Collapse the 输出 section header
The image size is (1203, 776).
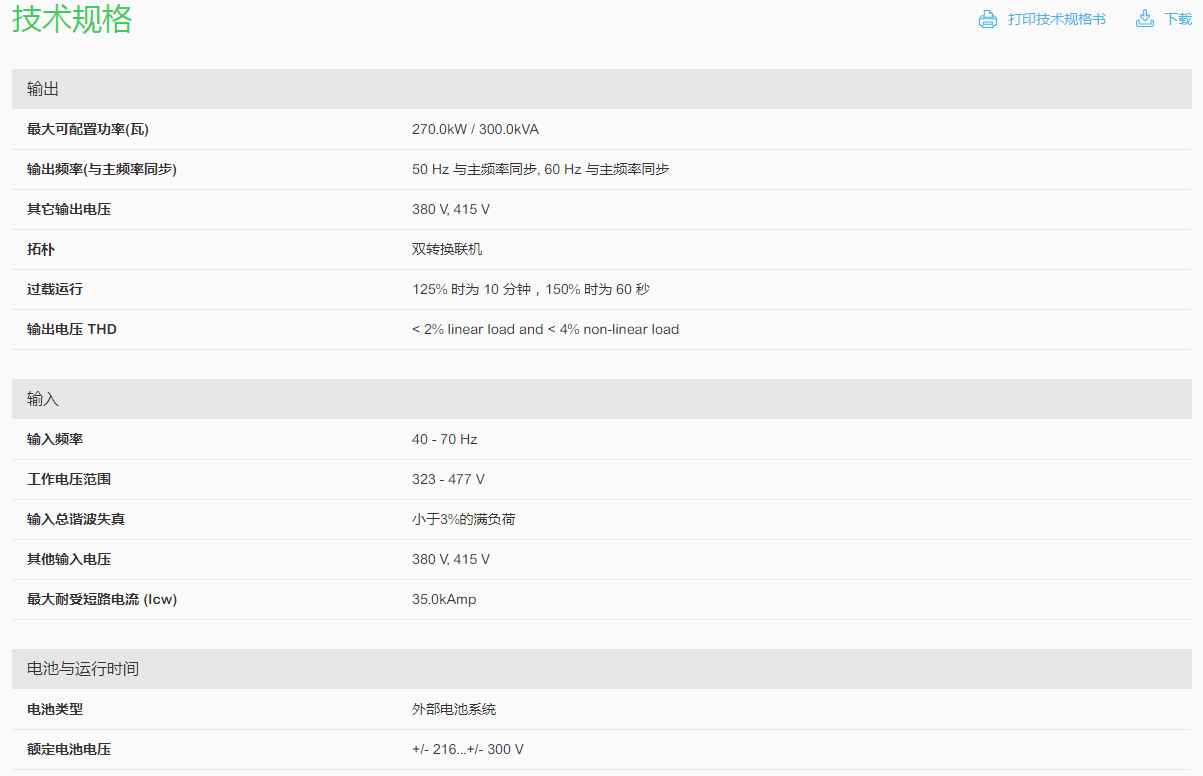pyautogui.click(x=601, y=89)
